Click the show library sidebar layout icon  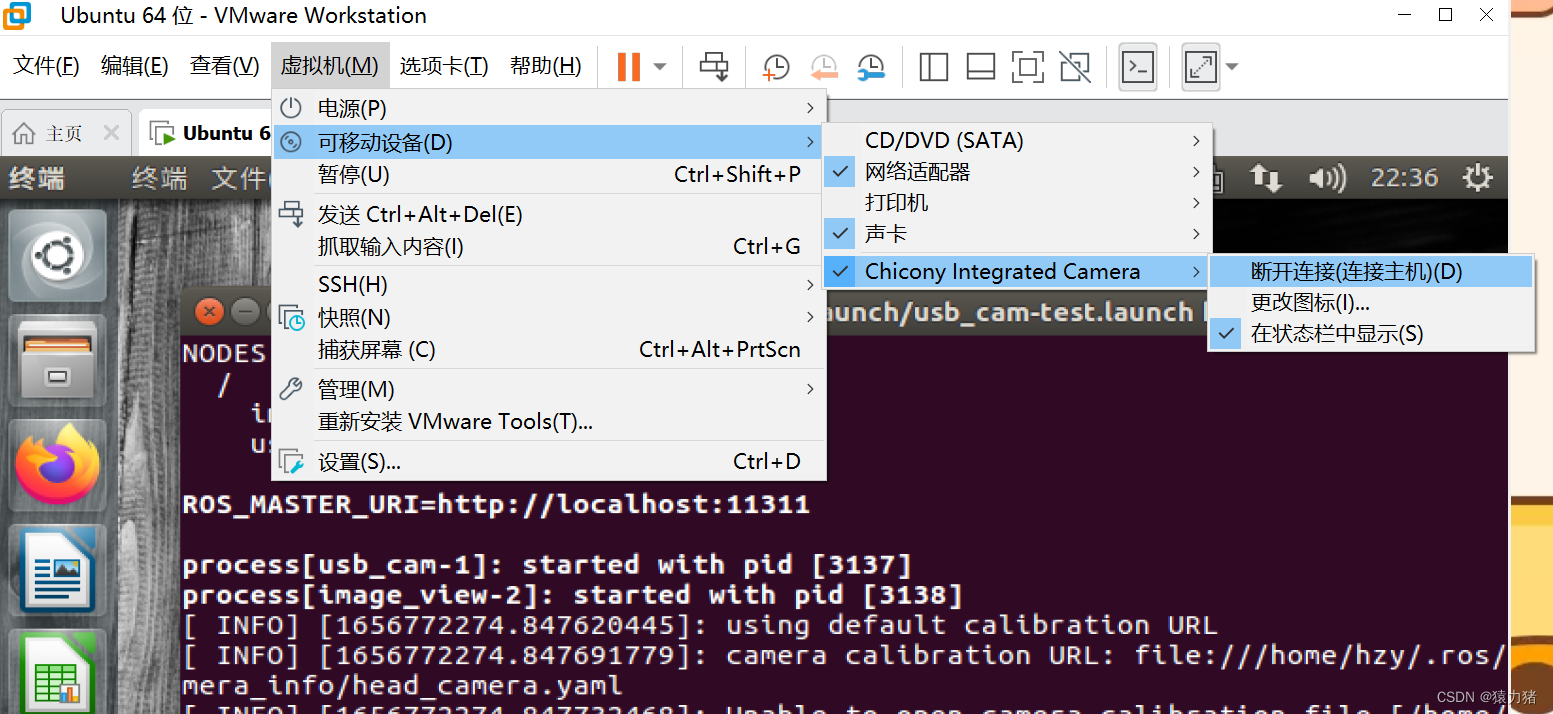click(x=933, y=67)
